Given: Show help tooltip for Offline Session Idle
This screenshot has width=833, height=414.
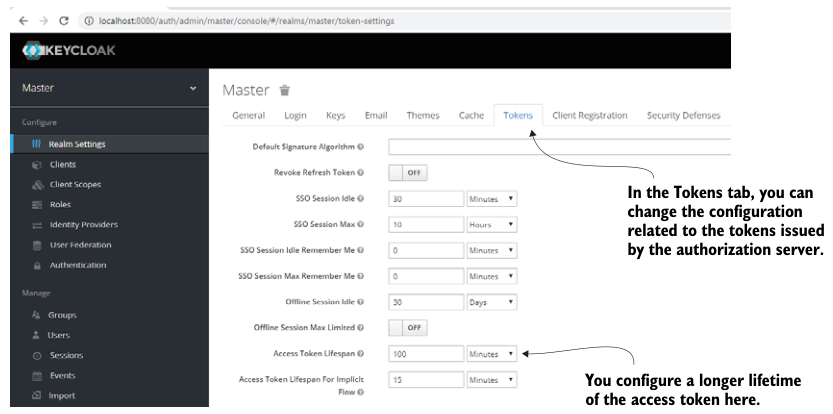Looking at the screenshot, I should click(361, 302).
